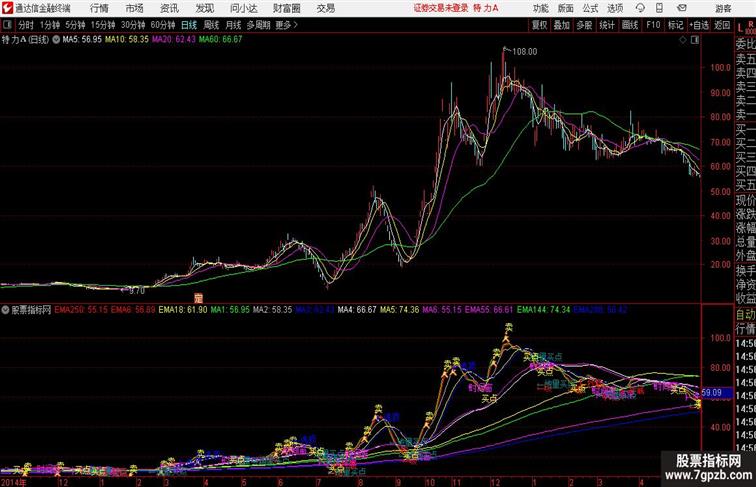Open the mail envelope icon
Viewport: 756px width, 487px height.
coord(682,8)
